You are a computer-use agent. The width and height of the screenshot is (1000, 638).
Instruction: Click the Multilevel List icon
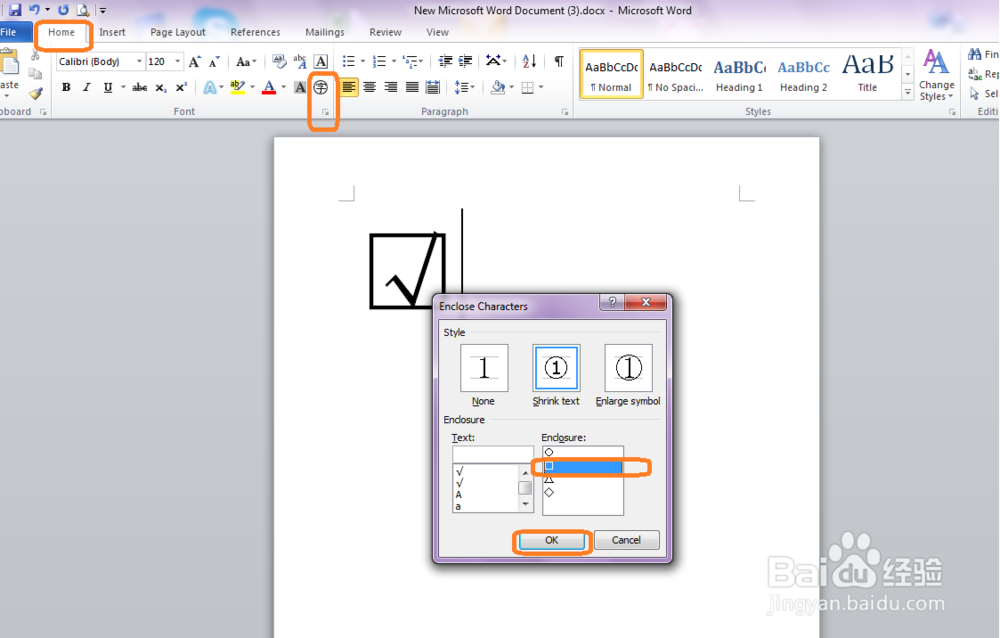pos(411,61)
